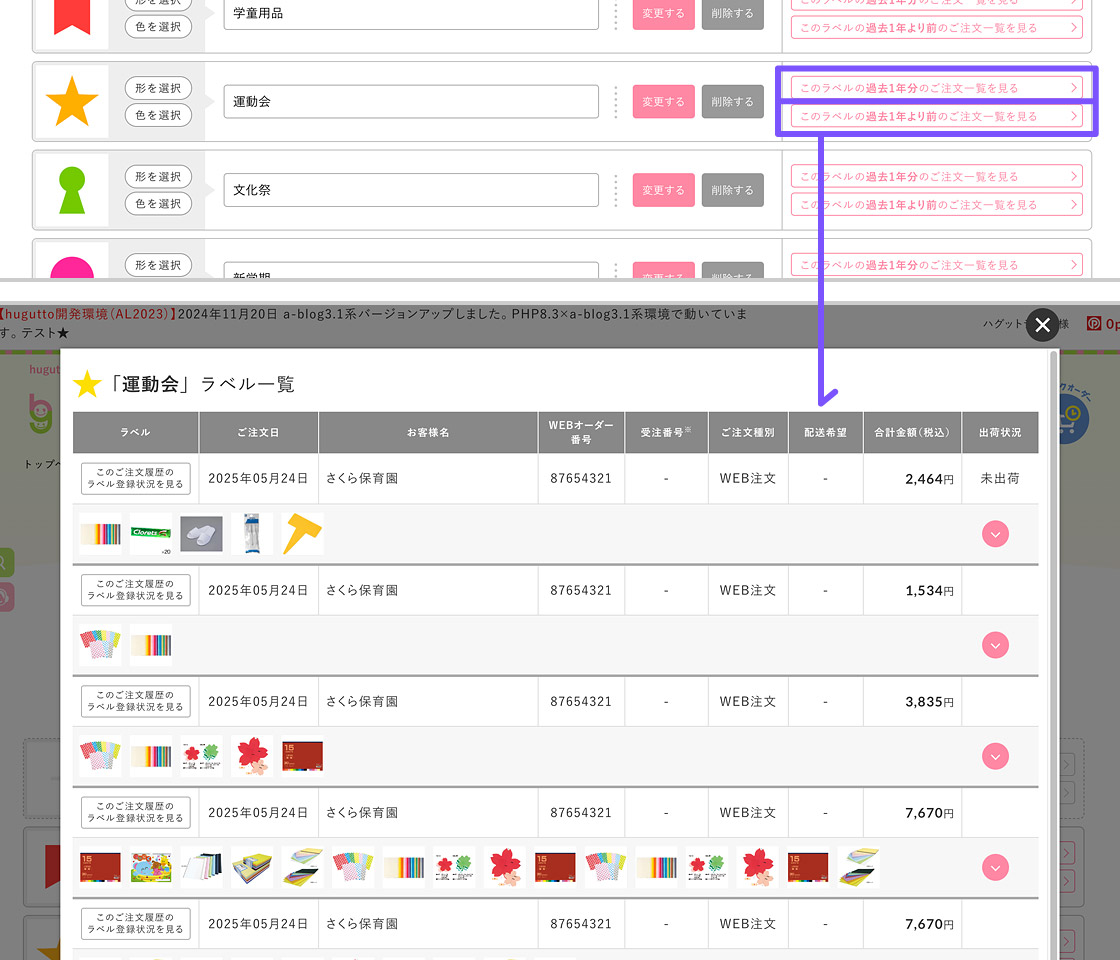Click the orange star icon for 運動会
Image resolution: width=1120 pixels, height=960 pixels.
(x=72, y=102)
